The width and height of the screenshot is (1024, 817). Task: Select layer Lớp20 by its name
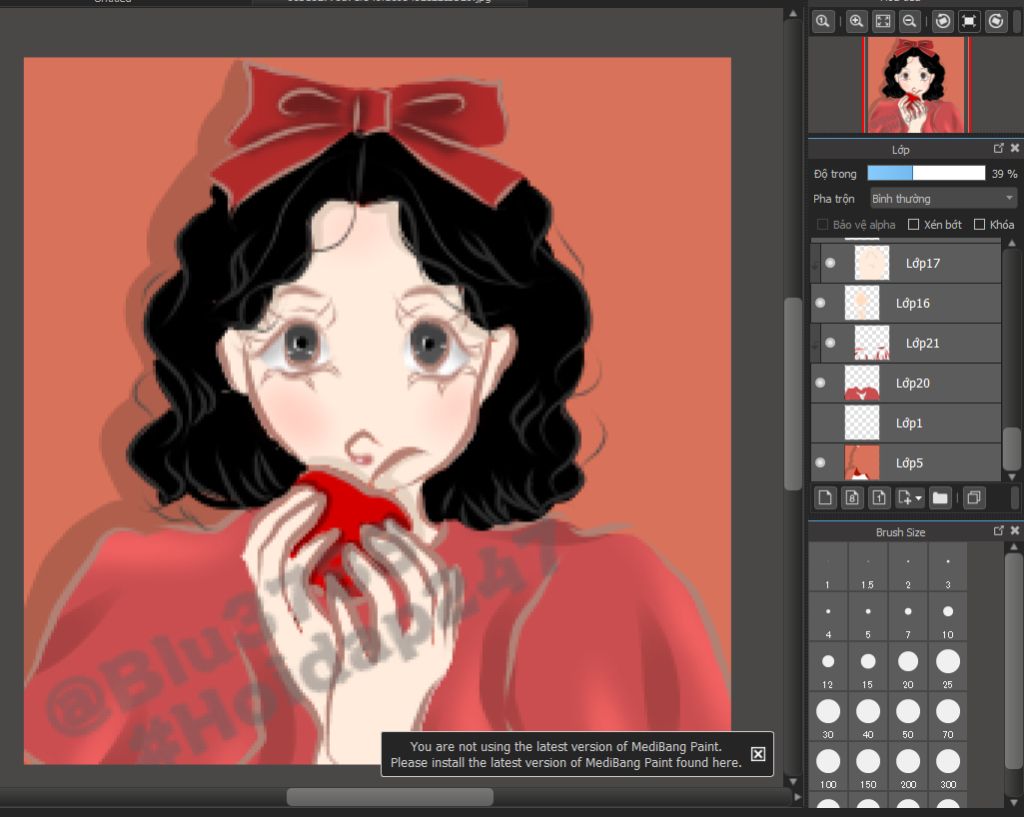point(912,383)
